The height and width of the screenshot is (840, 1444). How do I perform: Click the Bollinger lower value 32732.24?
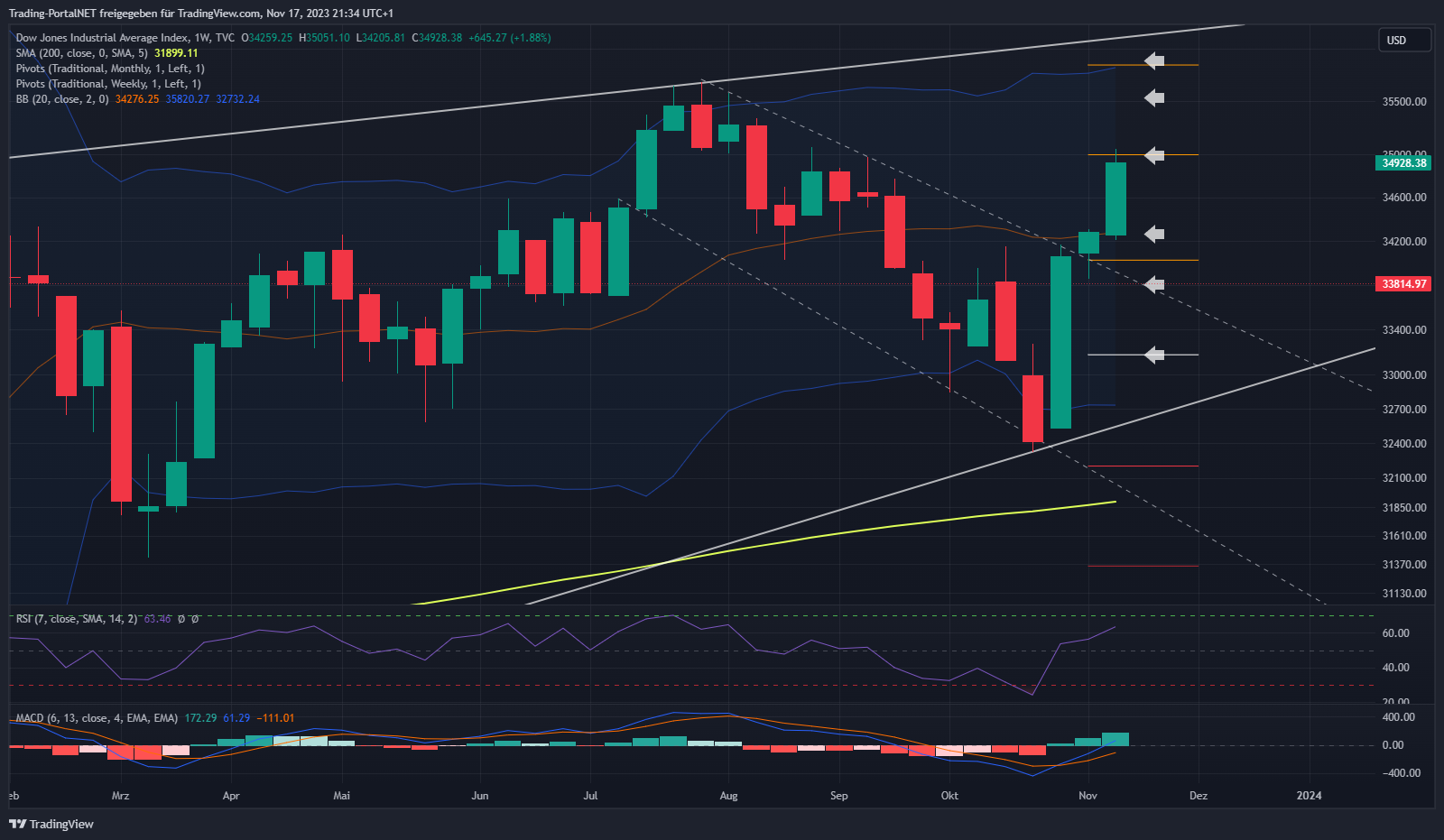point(237,99)
